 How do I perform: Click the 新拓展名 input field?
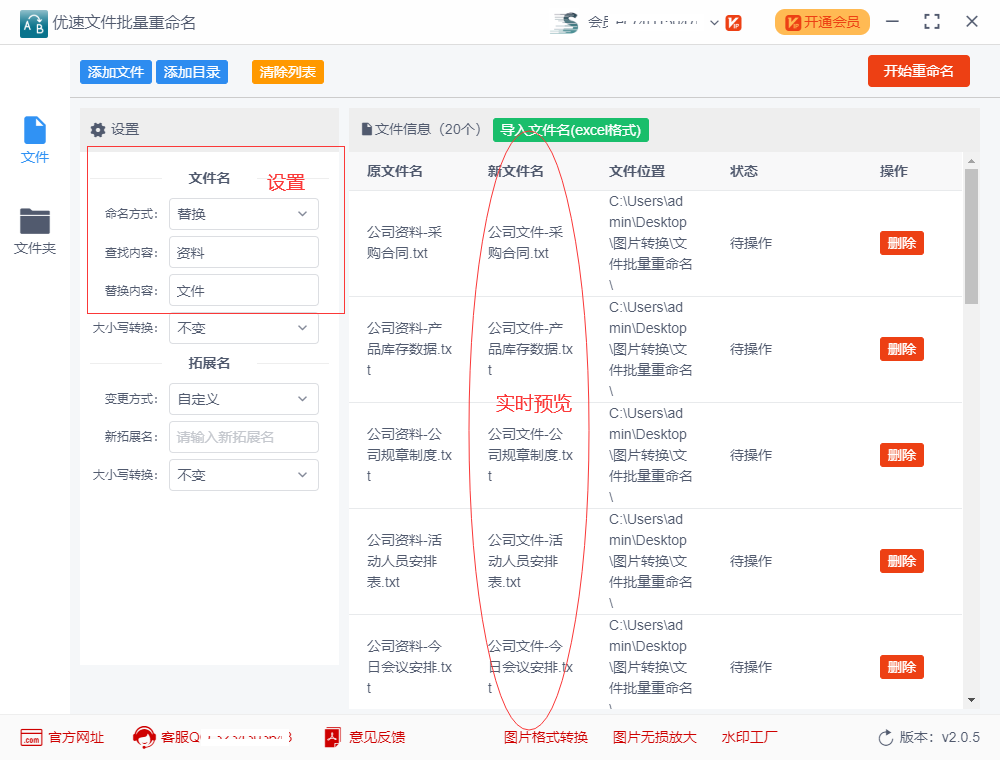pos(243,437)
